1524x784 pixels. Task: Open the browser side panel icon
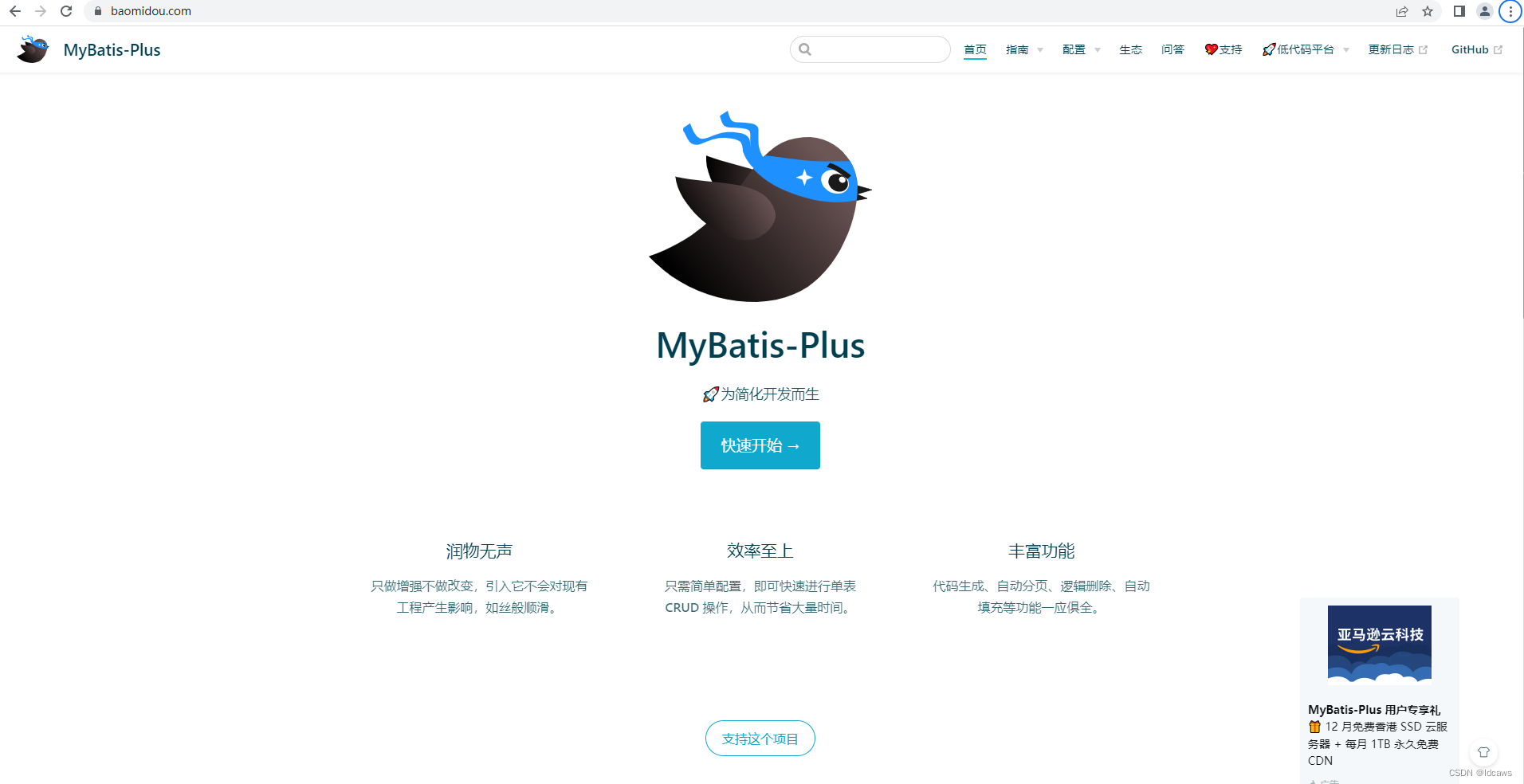tap(1459, 11)
